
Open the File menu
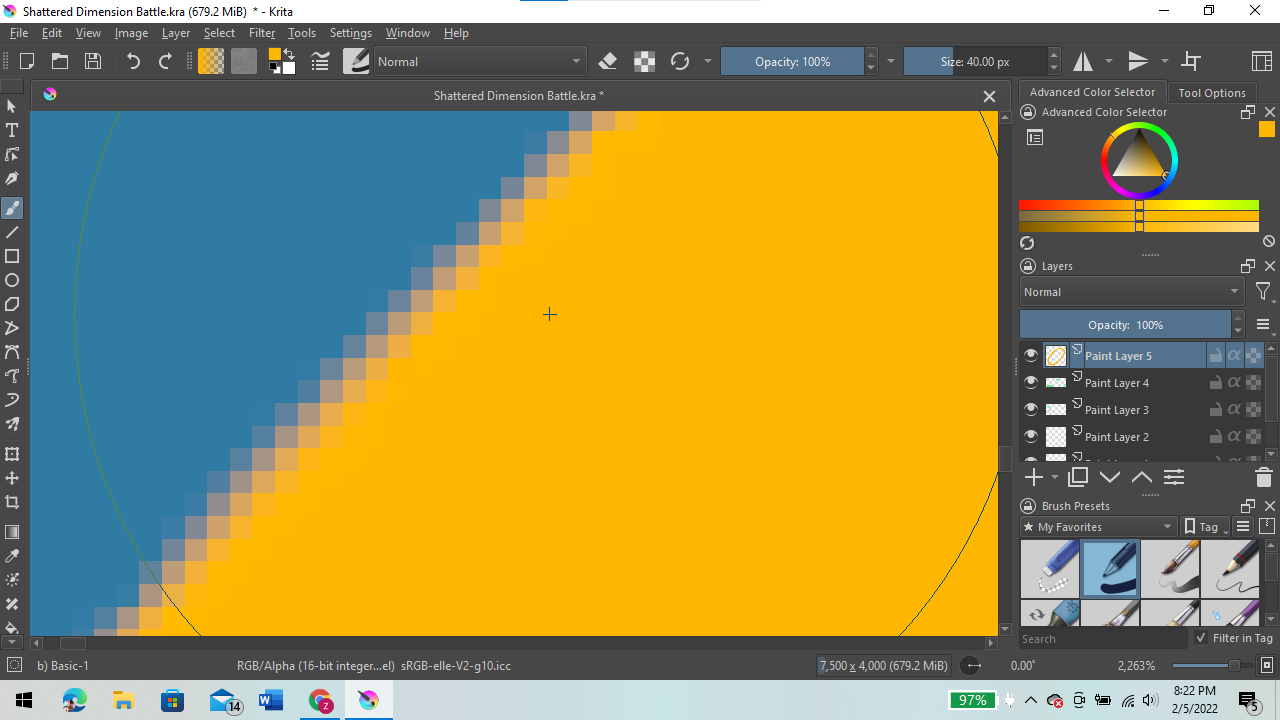coord(19,33)
